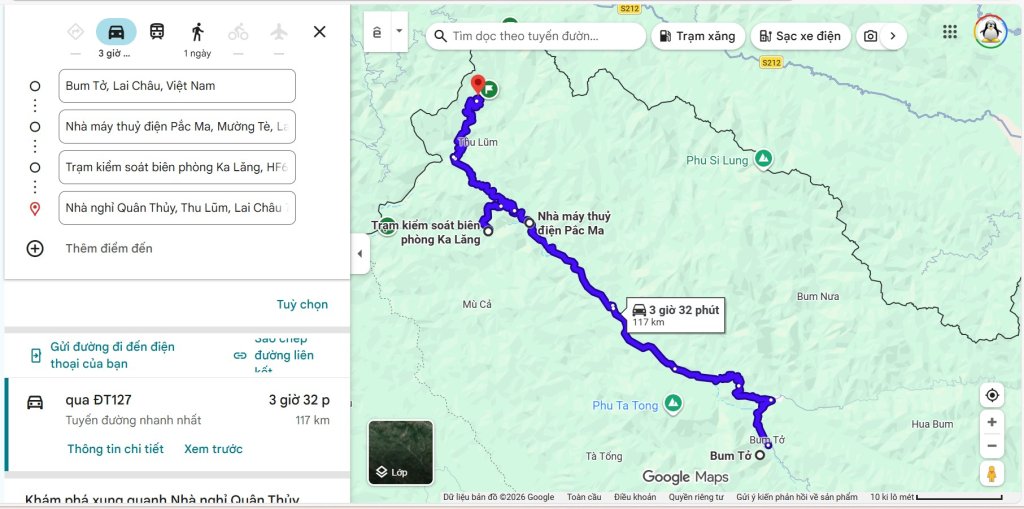
Task: Center map on my location
Action: (992, 395)
